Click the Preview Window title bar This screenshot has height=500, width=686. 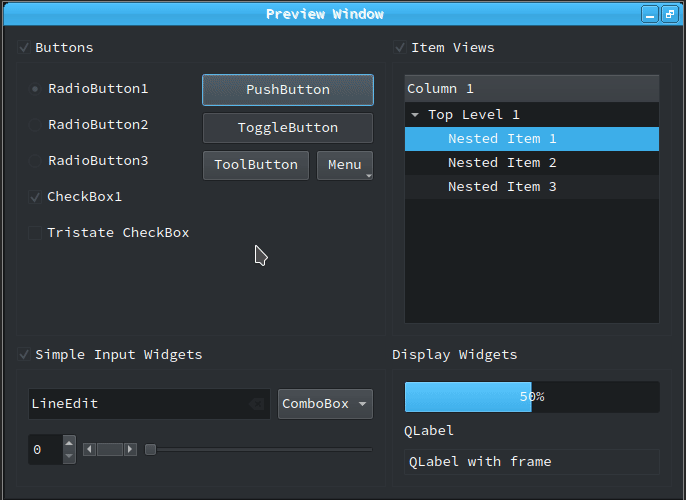(325, 14)
